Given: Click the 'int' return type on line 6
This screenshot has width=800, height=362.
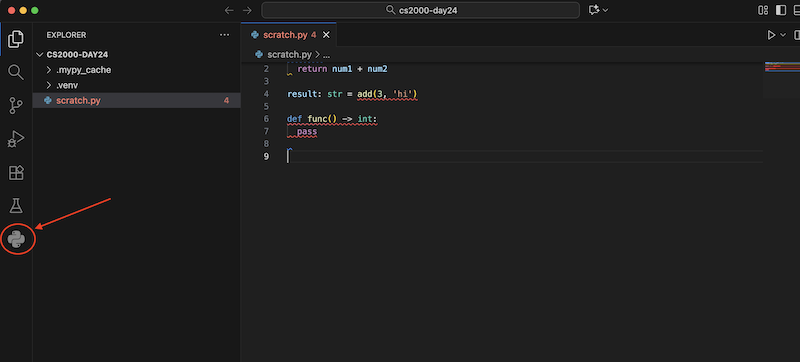Looking at the screenshot, I should 365,119.
